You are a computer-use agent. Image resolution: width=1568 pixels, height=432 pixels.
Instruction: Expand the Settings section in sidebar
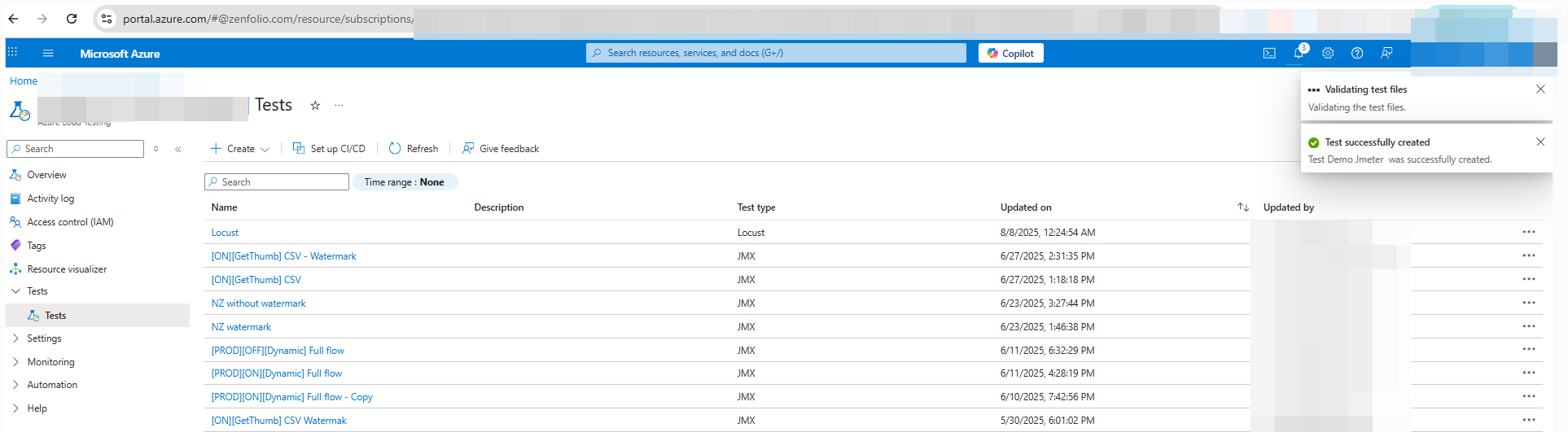tap(44, 338)
